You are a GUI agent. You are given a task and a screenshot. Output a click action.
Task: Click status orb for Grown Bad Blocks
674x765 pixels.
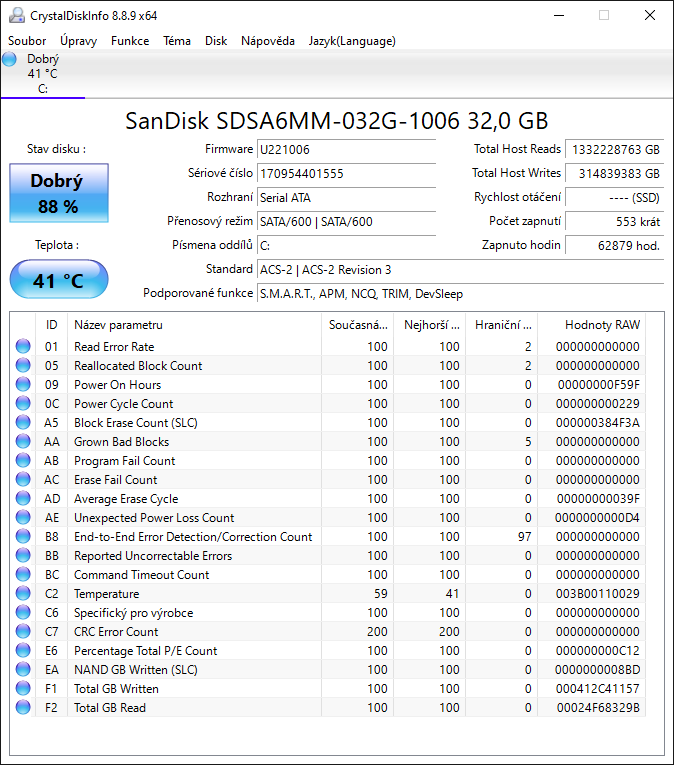pyautogui.click(x=23, y=442)
